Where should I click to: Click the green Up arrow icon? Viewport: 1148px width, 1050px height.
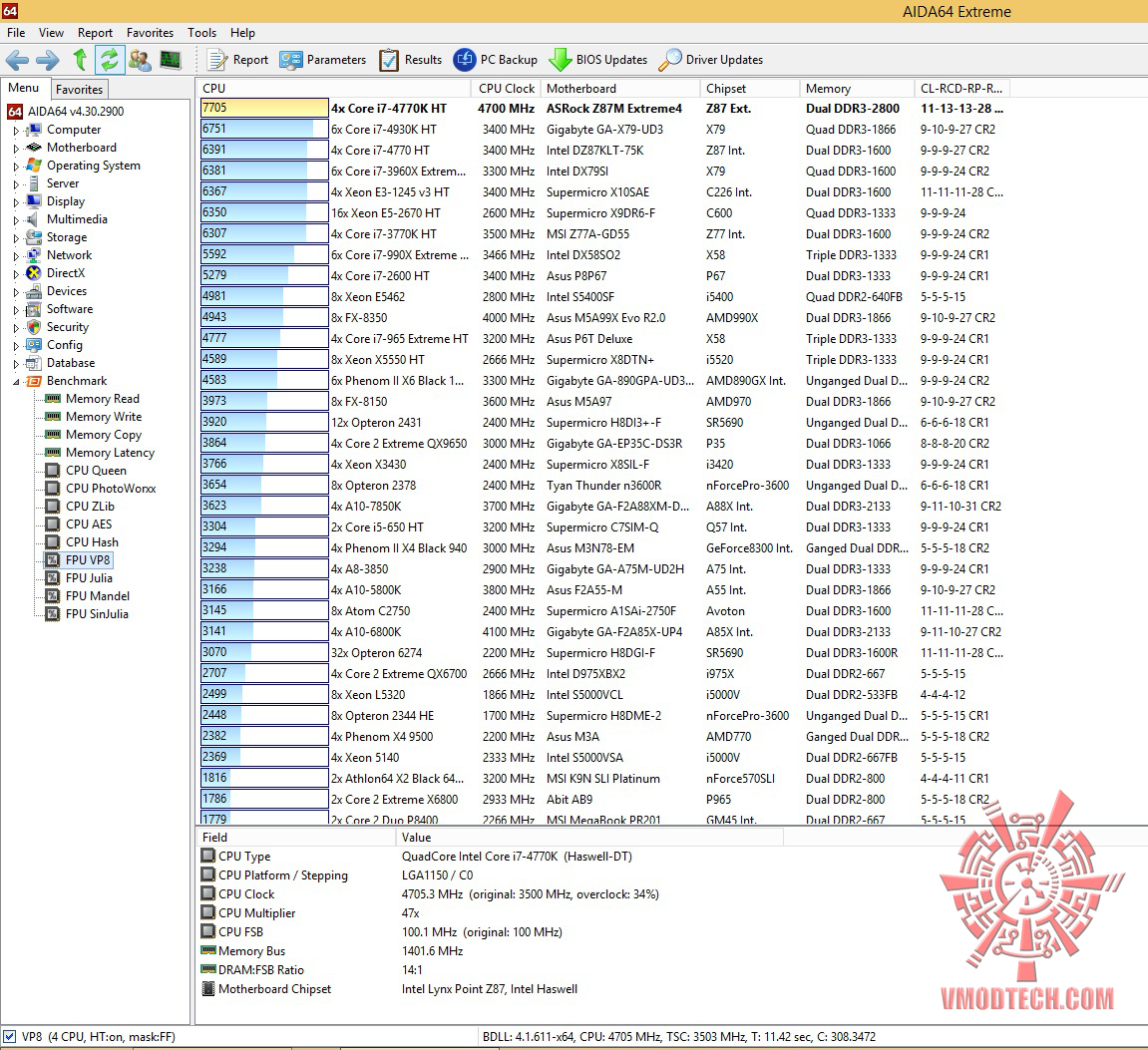(x=80, y=59)
